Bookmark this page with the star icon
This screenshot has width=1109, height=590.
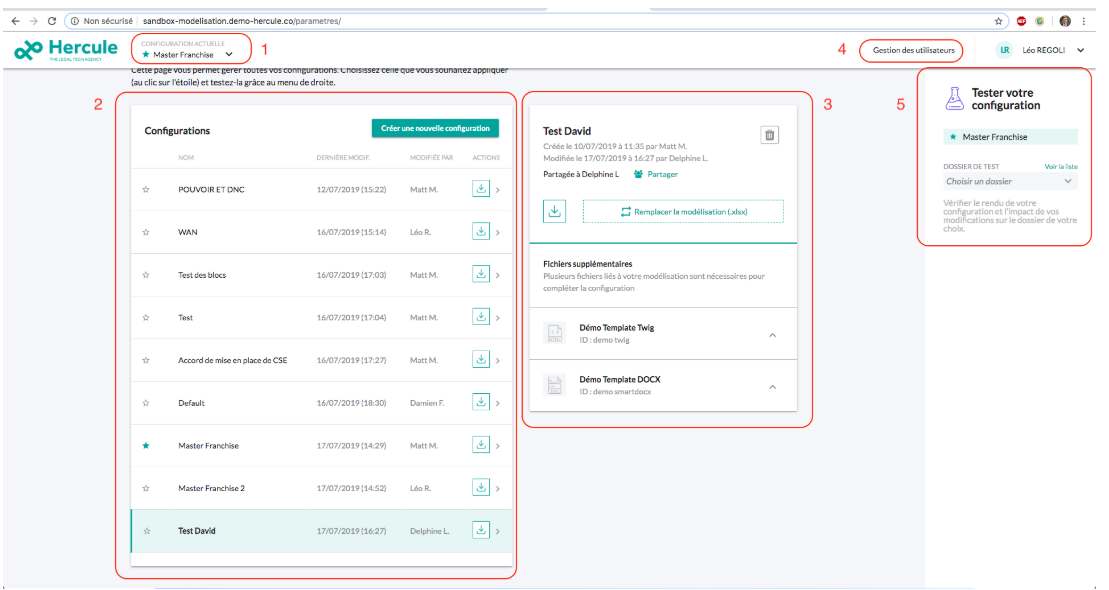(999, 21)
